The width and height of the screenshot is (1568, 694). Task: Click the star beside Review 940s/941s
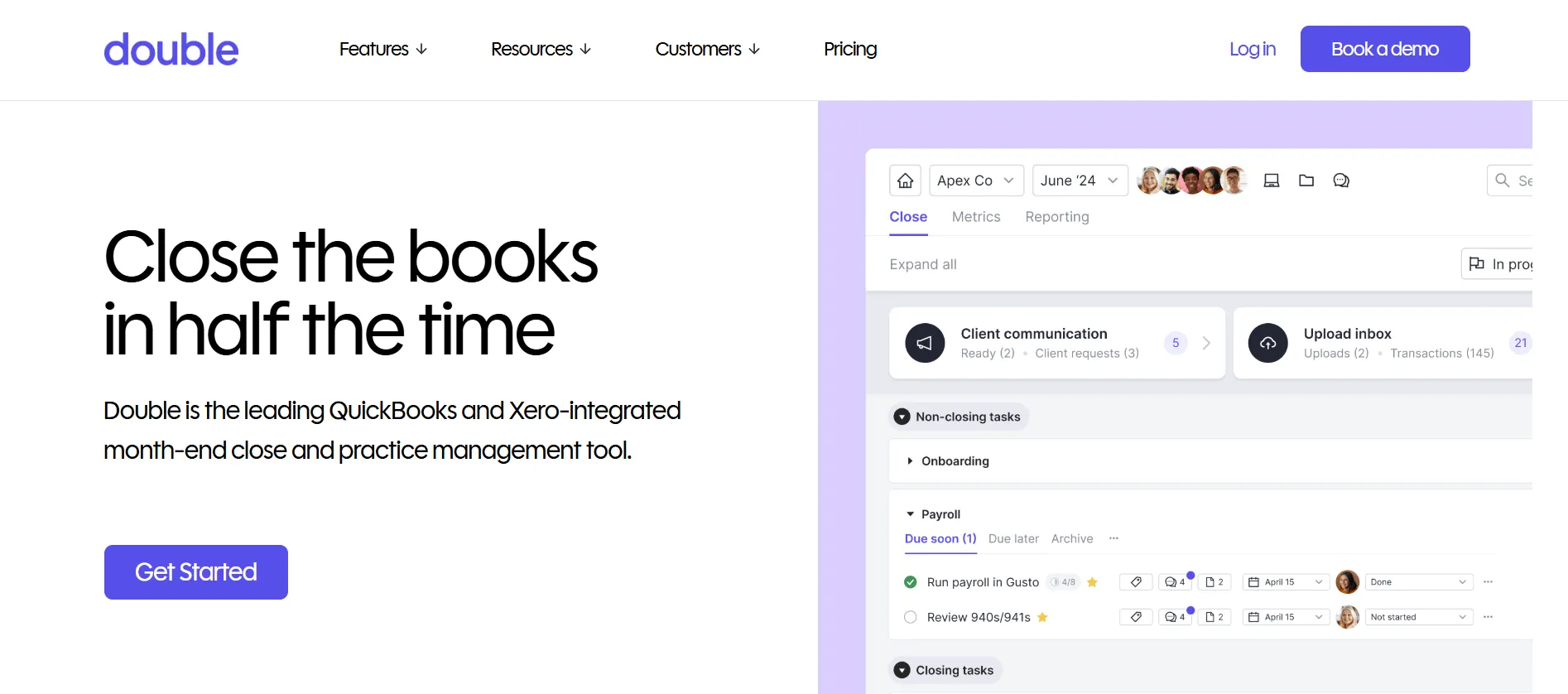[1042, 617]
